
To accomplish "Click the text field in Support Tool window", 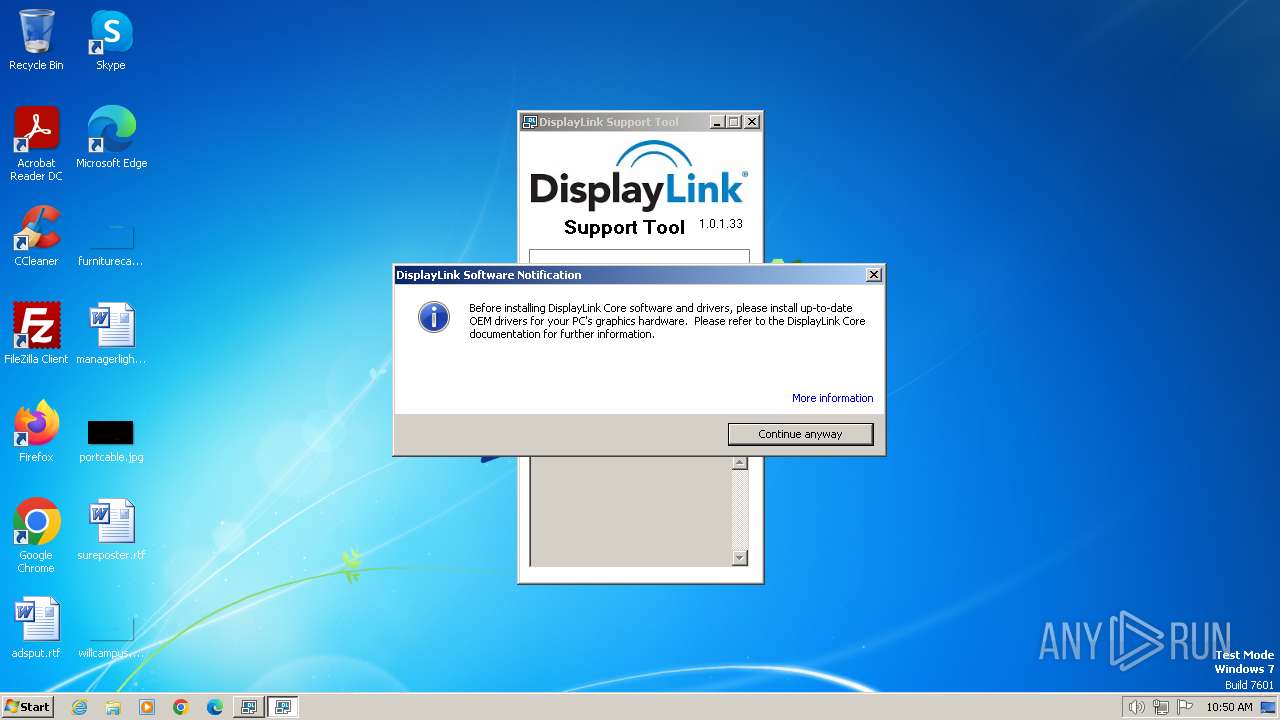I will (x=639, y=256).
